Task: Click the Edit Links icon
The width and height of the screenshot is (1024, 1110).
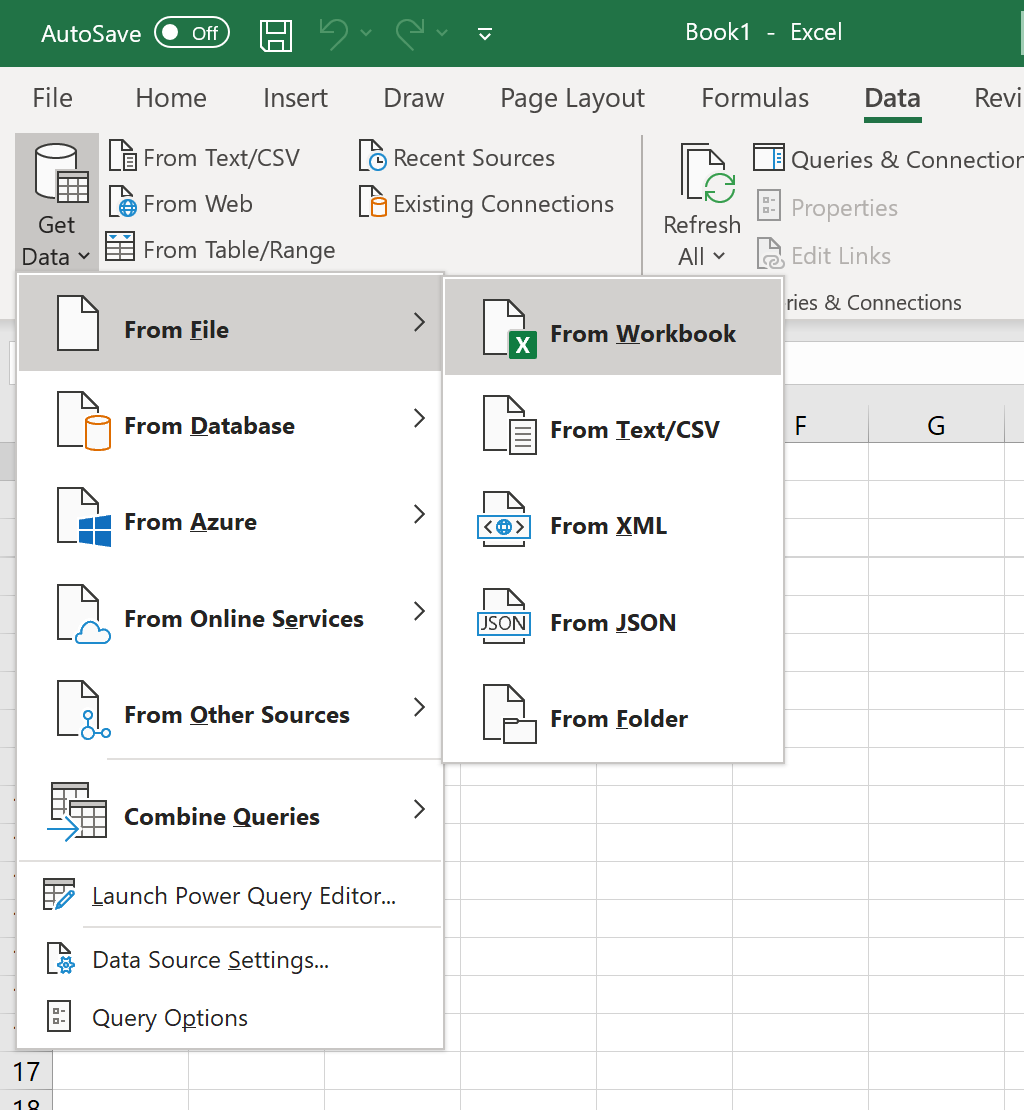Action: click(770, 253)
